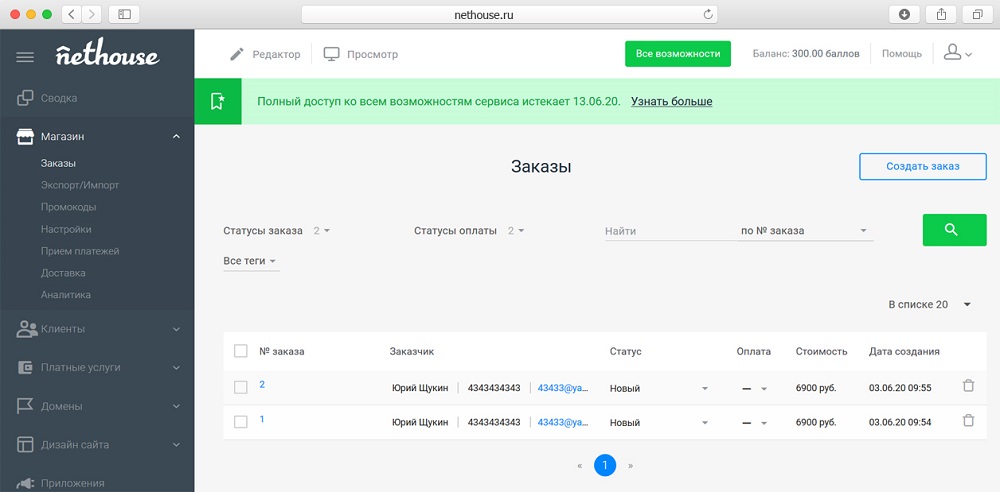This screenshot has width=1000, height=492.
Task: Open the Все теги dropdown
Action: [251, 262]
